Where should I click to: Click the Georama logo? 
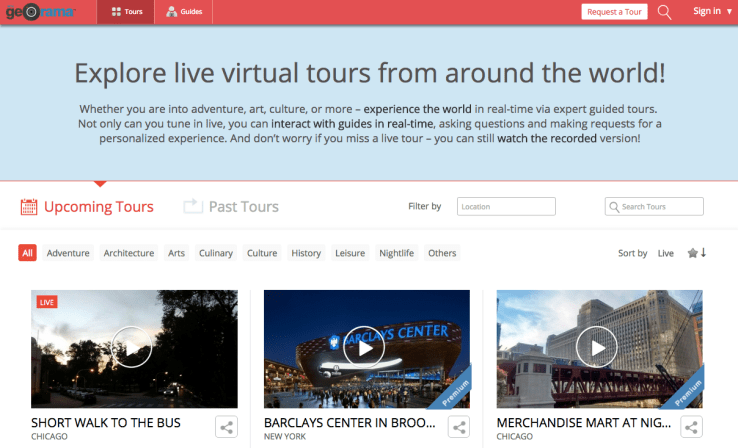pyautogui.click(x=40, y=11)
